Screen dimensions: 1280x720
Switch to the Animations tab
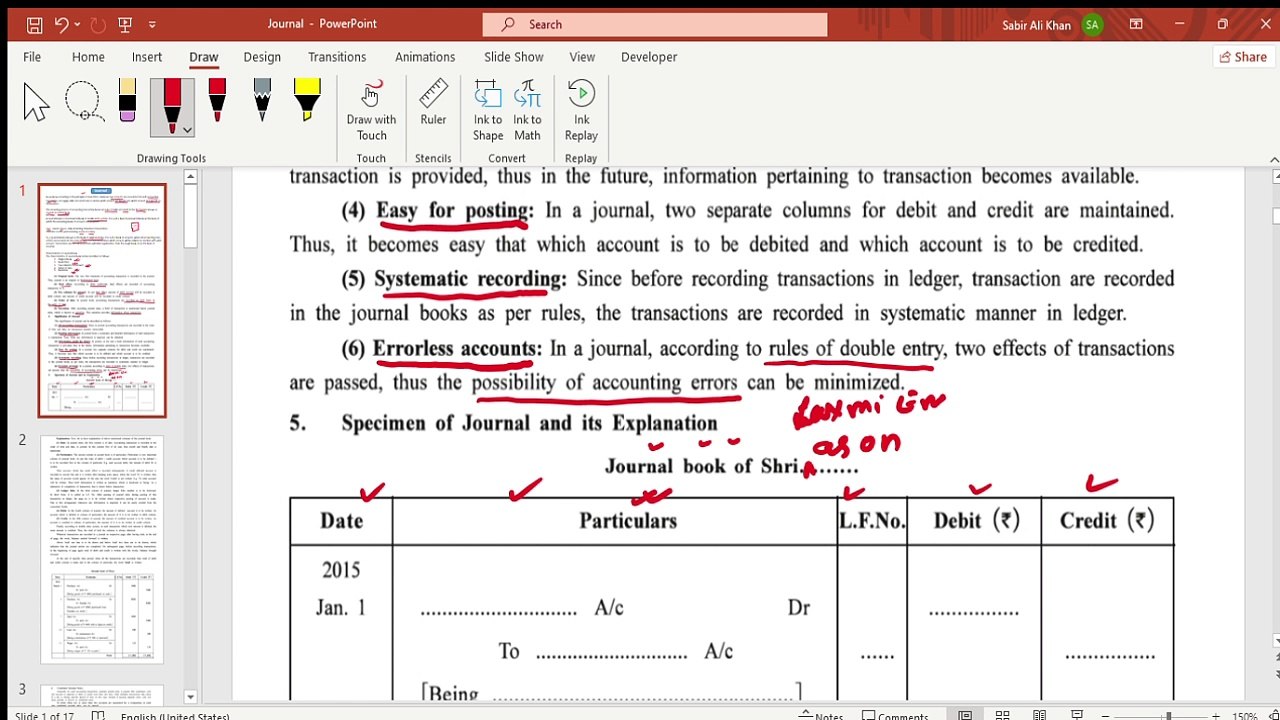coord(425,57)
